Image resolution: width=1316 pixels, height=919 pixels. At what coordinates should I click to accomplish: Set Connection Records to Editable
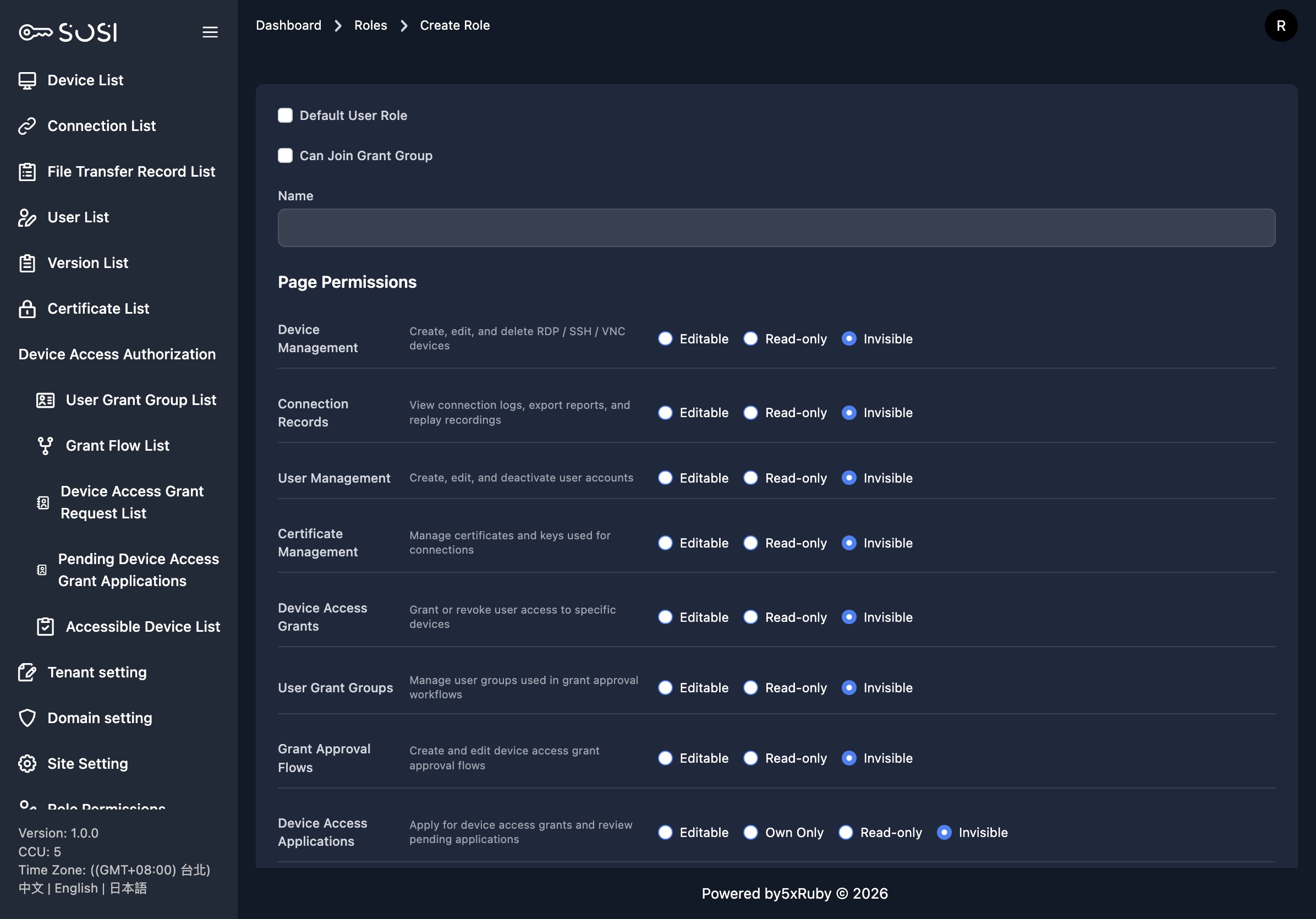[x=665, y=413]
